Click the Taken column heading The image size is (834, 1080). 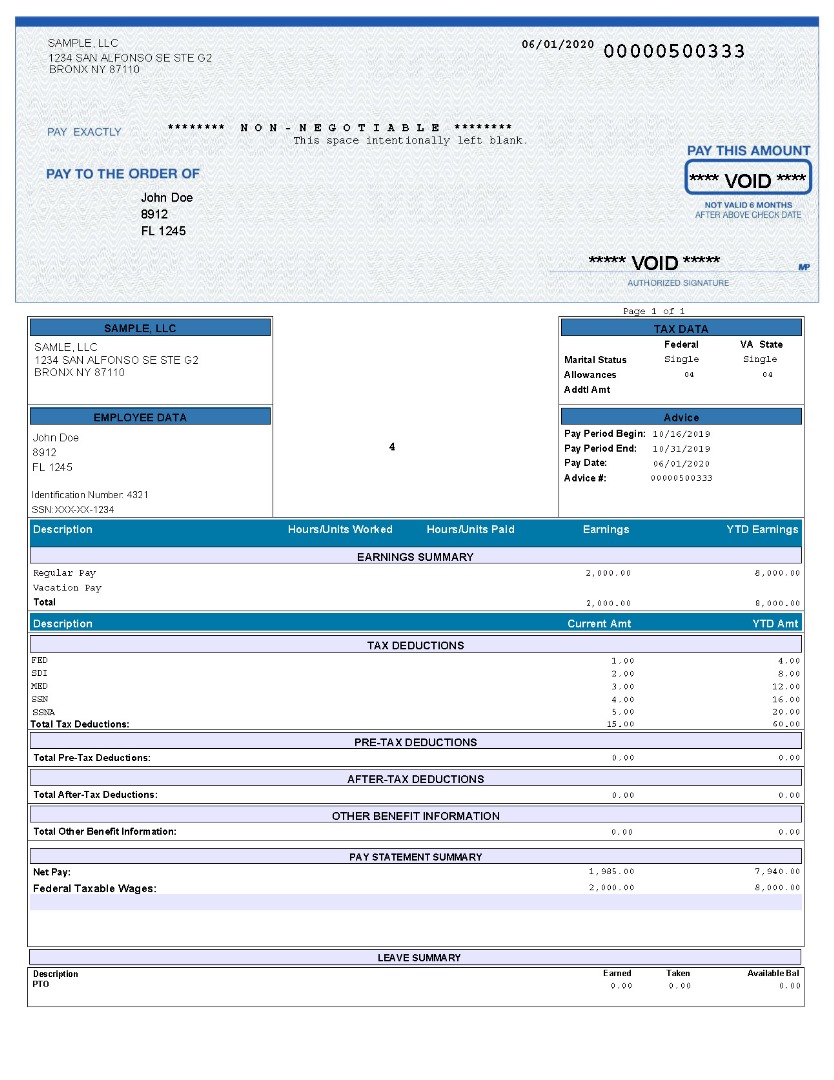pos(678,973)
